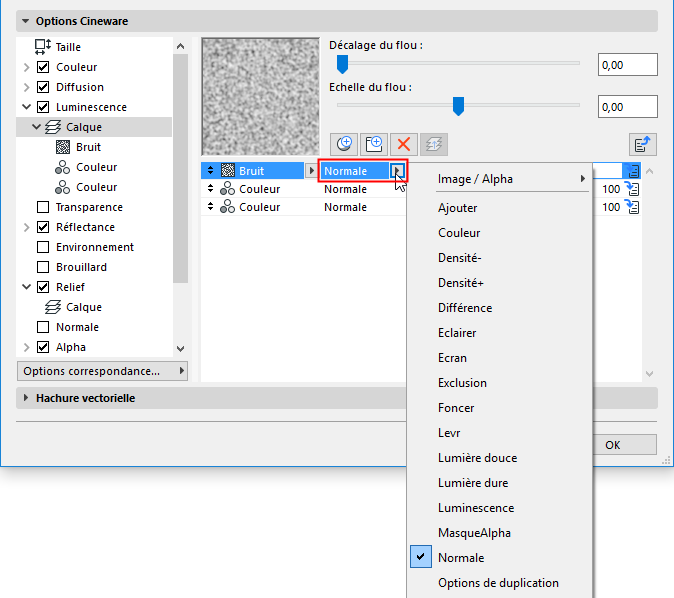The height and width of the screenshot is (598, 674).
Task: Click the arrow button right of Bruit name
Action: (x=312, y=171)
